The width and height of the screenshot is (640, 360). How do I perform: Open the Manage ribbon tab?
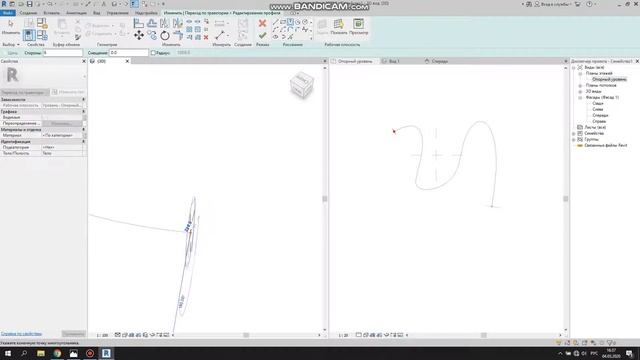[118, 13]
